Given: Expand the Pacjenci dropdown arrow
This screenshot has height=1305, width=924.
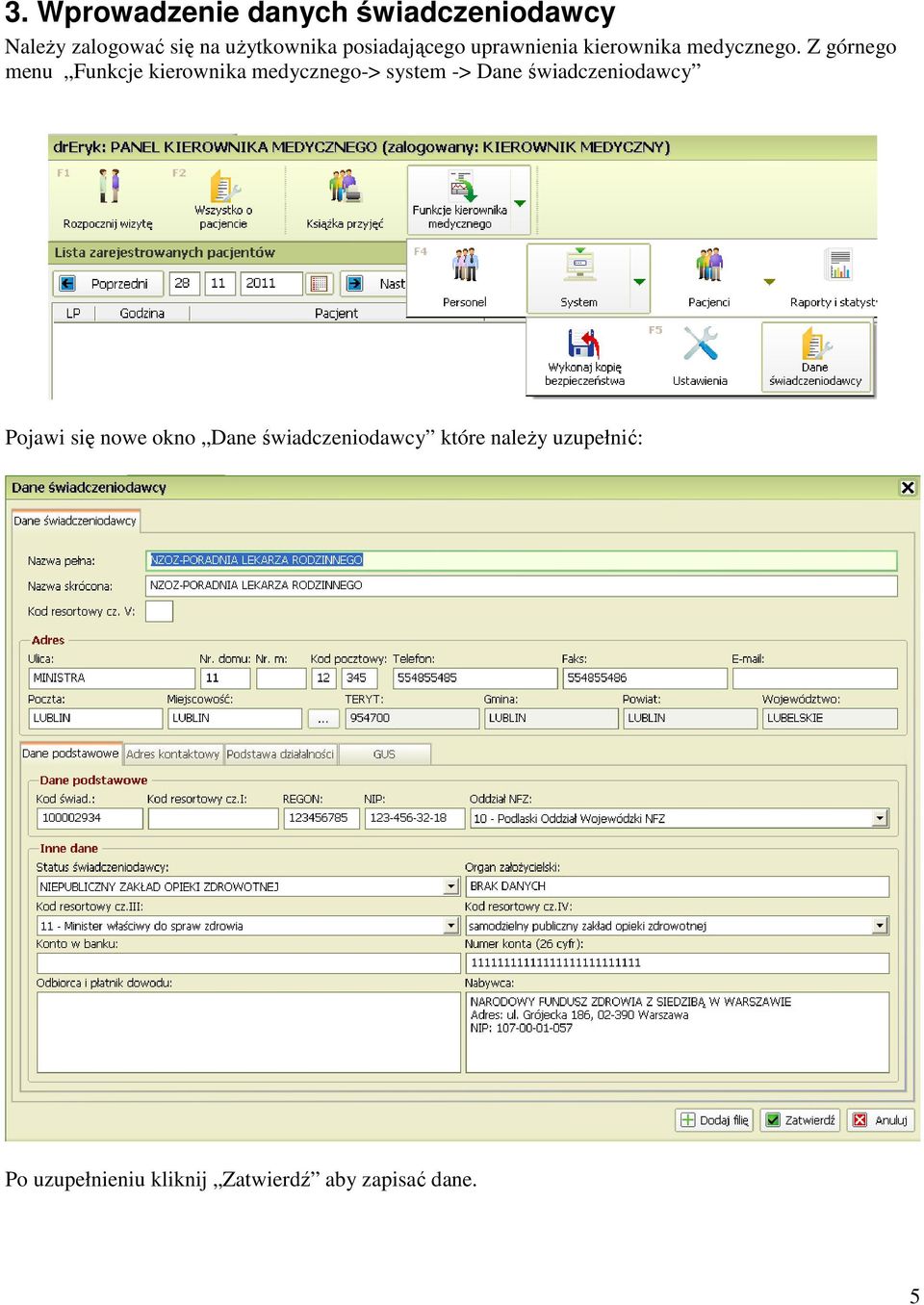Looking at the screenshot, I should (769, 282).
